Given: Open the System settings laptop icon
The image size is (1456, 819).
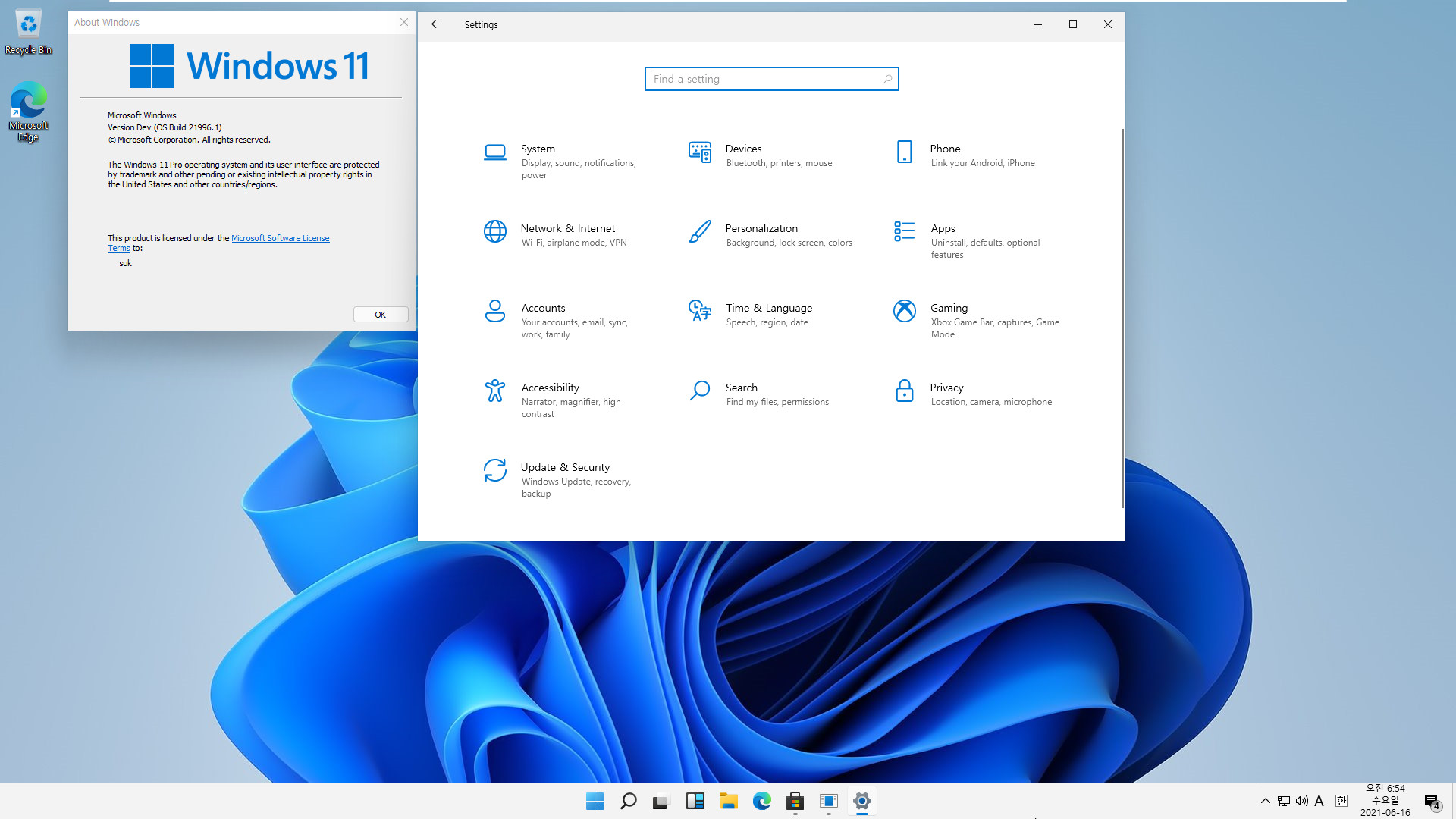Looking at the screenshot, I should 495,152.
